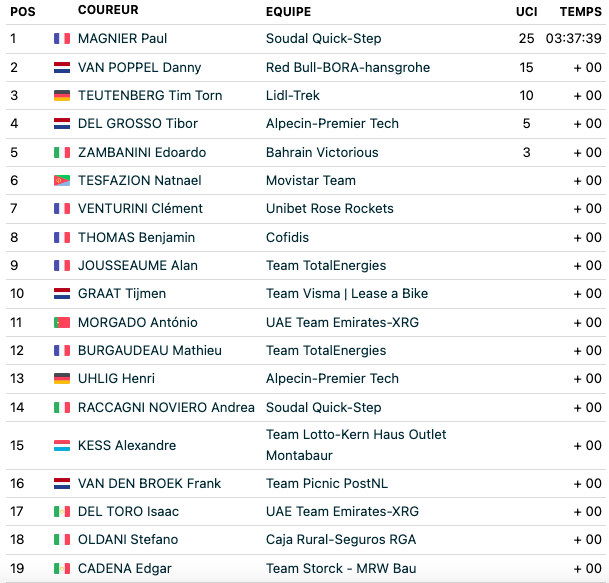
Task: Click the Luxembourg flag next to KESS Alexandre
Action: click(x=62, y=446)
